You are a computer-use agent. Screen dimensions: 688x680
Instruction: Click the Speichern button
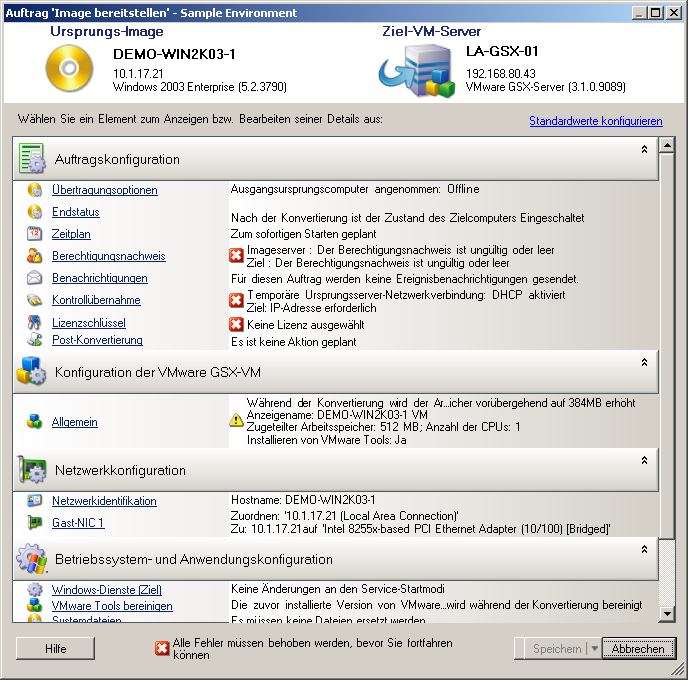[556, 648]
